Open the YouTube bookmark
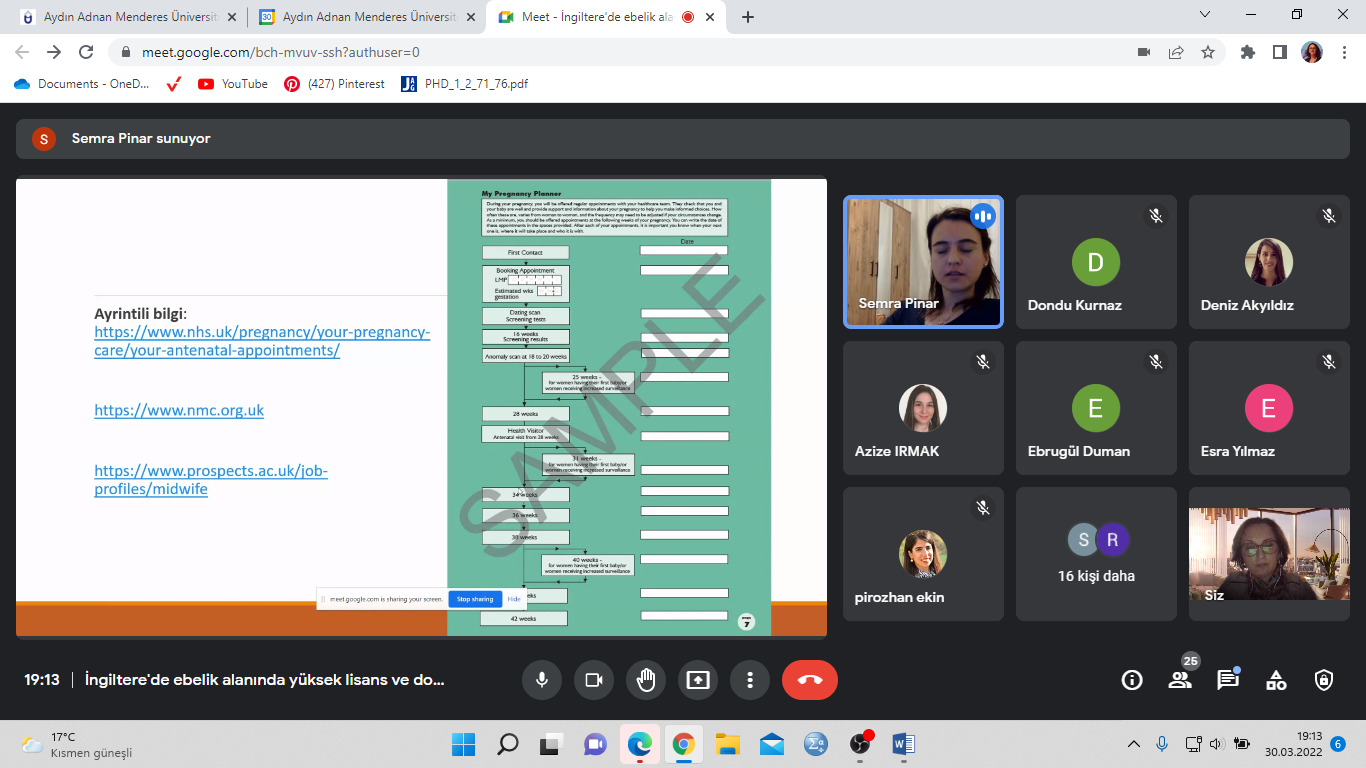 tap(233, 84)
